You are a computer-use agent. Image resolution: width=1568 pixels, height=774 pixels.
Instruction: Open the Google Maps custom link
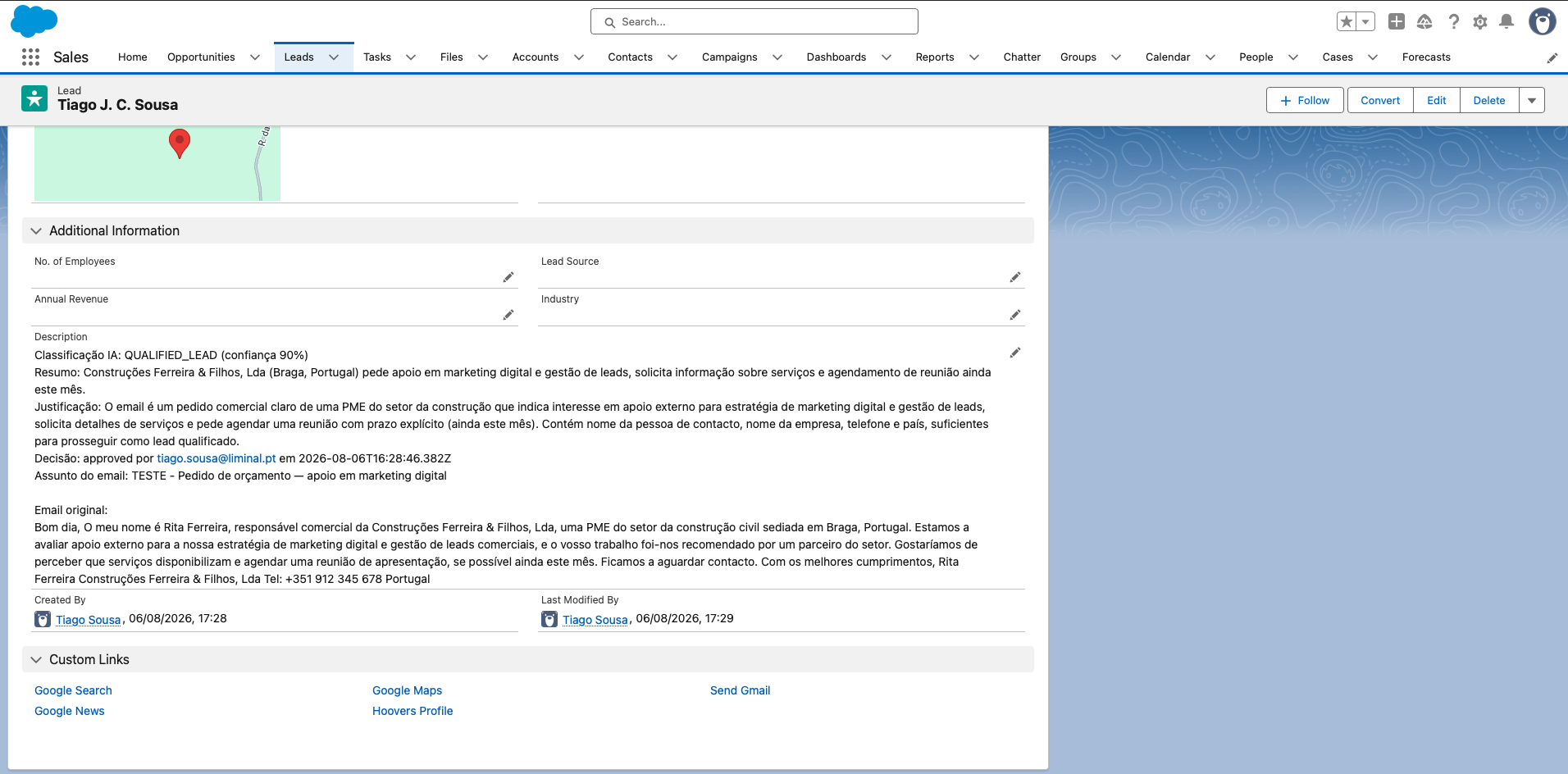(x=407, y=690)
